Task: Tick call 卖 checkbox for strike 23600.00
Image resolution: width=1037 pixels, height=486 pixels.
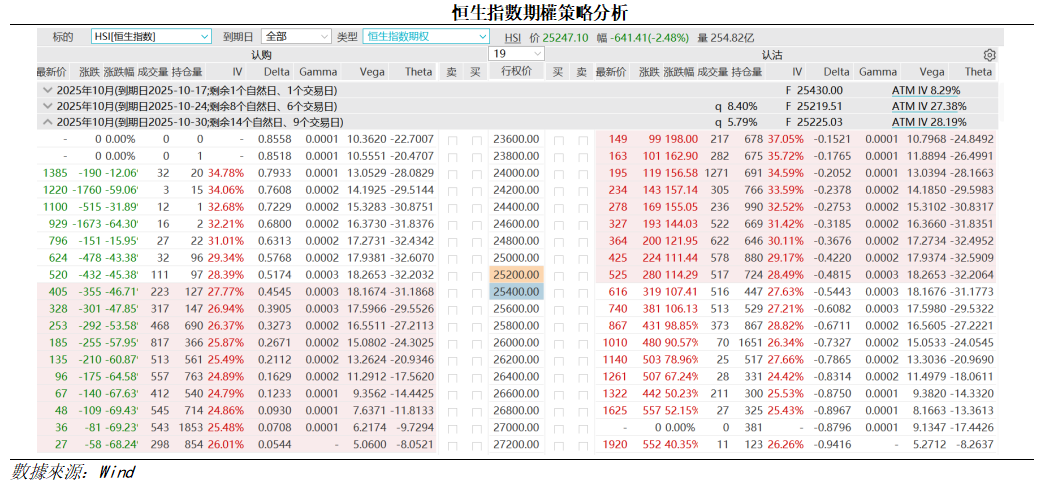Action: pos(452,140)
